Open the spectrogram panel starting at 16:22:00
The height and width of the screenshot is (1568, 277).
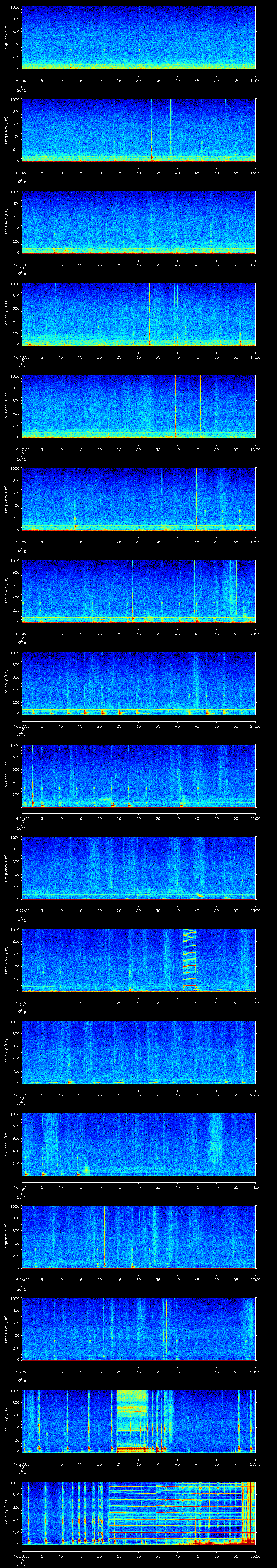pos(139,868)
